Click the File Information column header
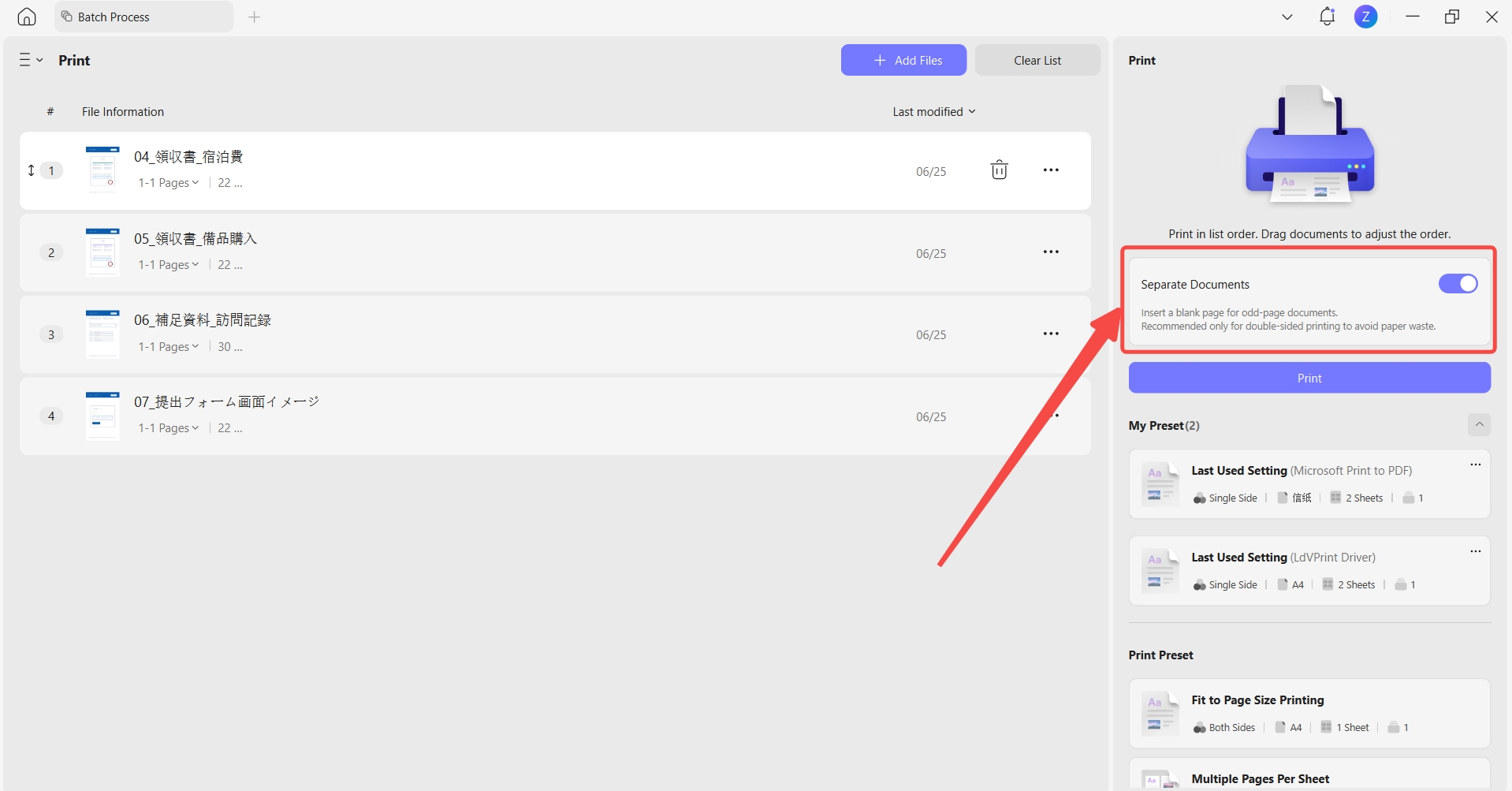Image resolution: width=1512 pixels, height=791 pixels. click(123, 112)
